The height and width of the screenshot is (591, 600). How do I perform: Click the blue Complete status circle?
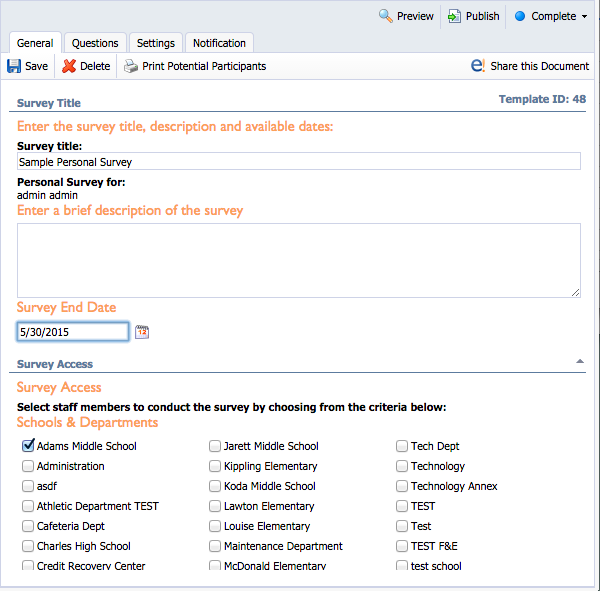pos(520,16)
